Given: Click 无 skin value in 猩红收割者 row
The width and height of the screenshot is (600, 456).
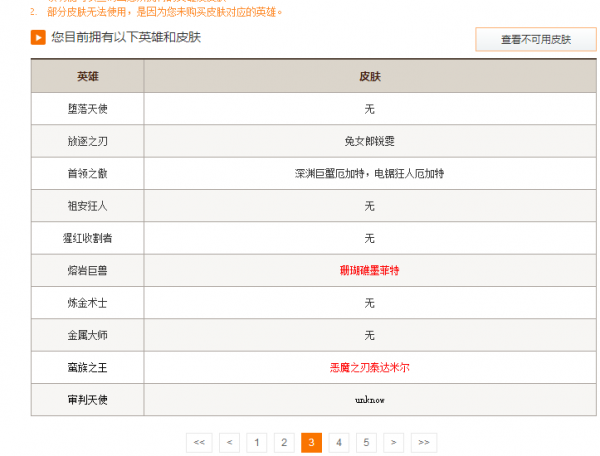Looking at the screenshot, I should point(370,238).
